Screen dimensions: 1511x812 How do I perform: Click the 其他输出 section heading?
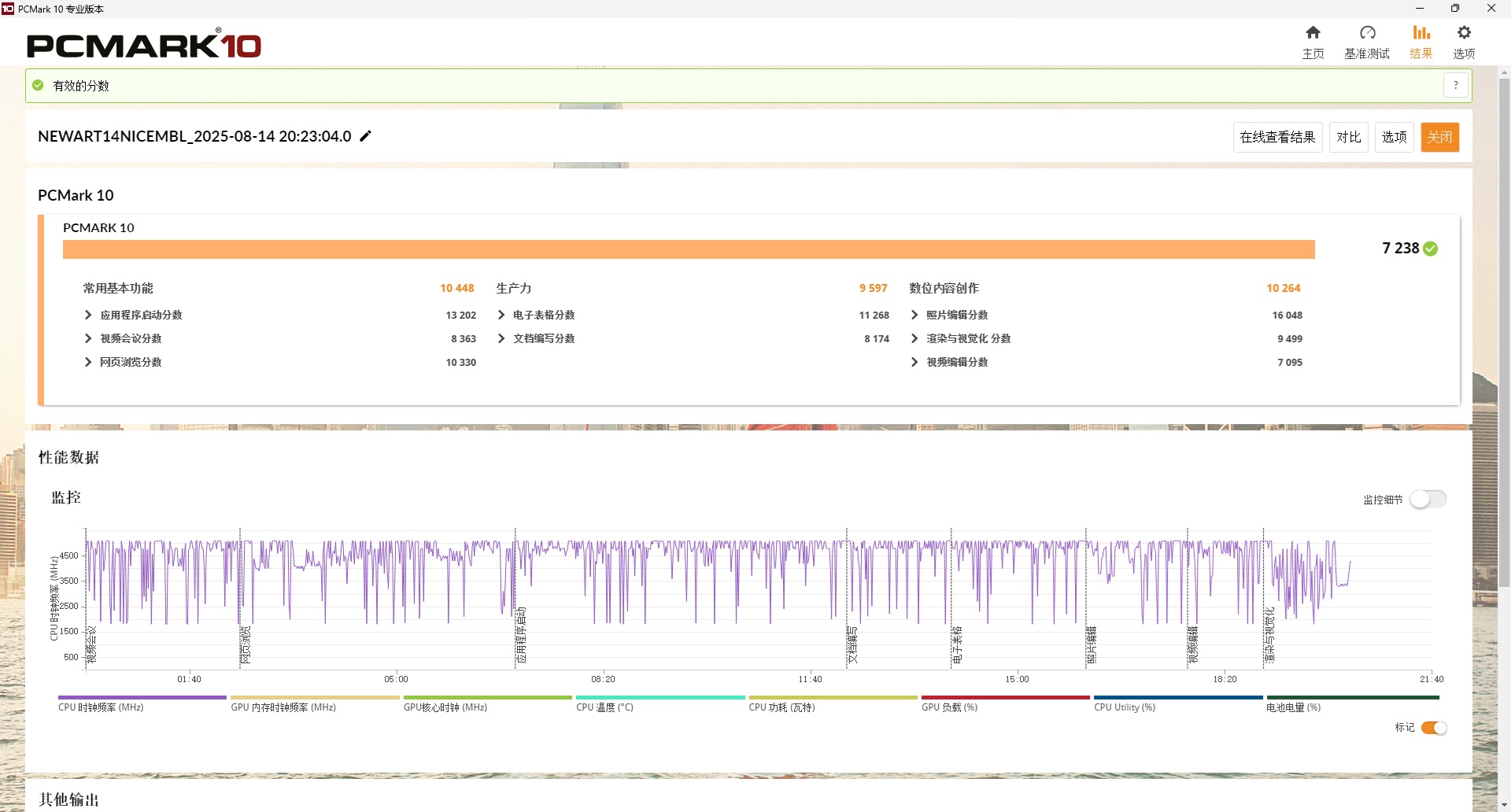coord(69,799)
